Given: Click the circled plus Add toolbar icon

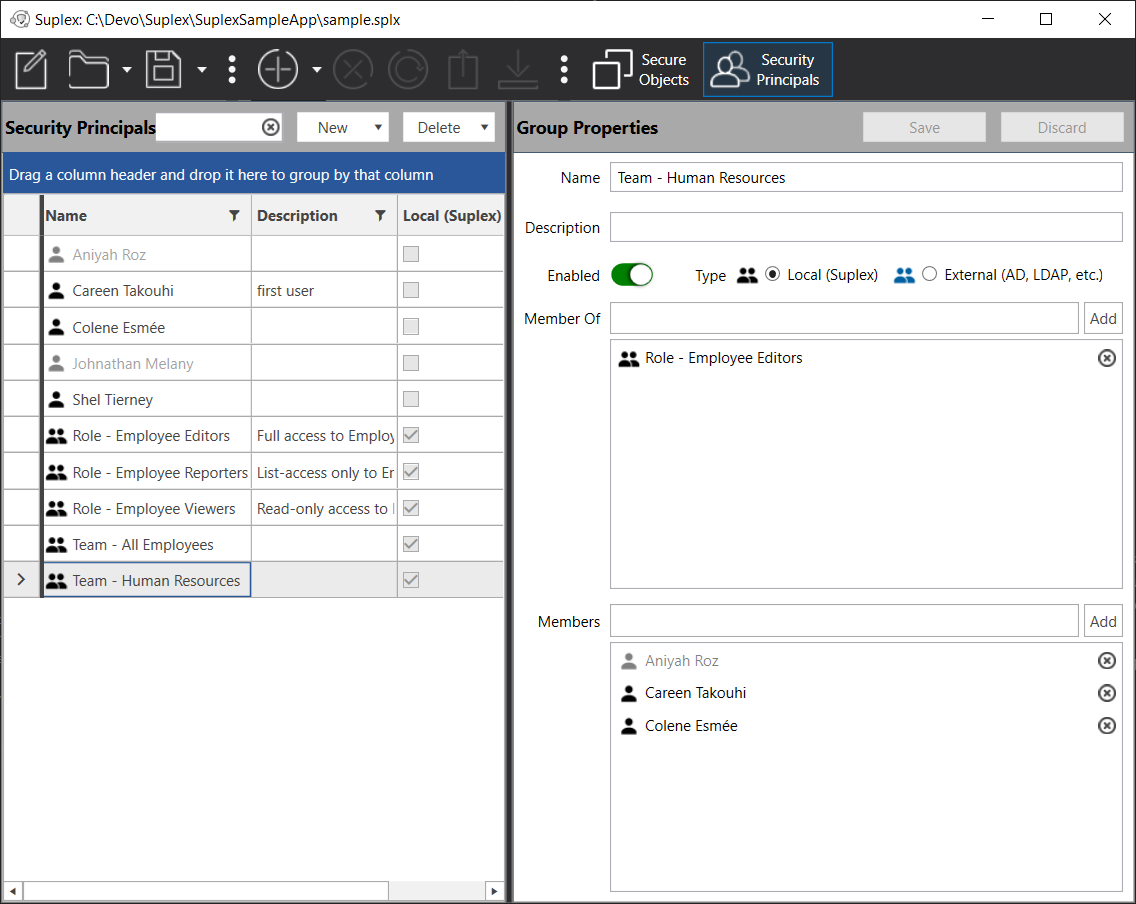Looking at the screenshot, I should (x=278, y=70).
